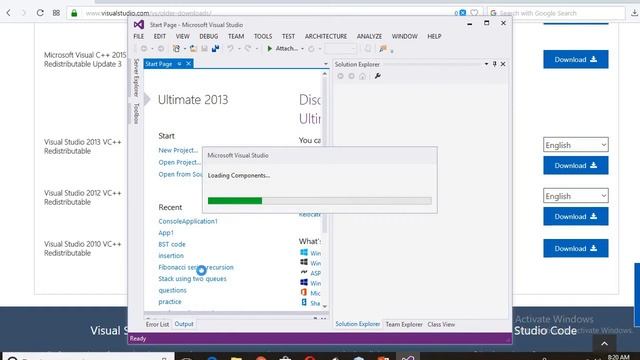Open language dropdown for Visual Studio 2013 VC++
This screenshot has width=640, height=360.
coord(576,145)
